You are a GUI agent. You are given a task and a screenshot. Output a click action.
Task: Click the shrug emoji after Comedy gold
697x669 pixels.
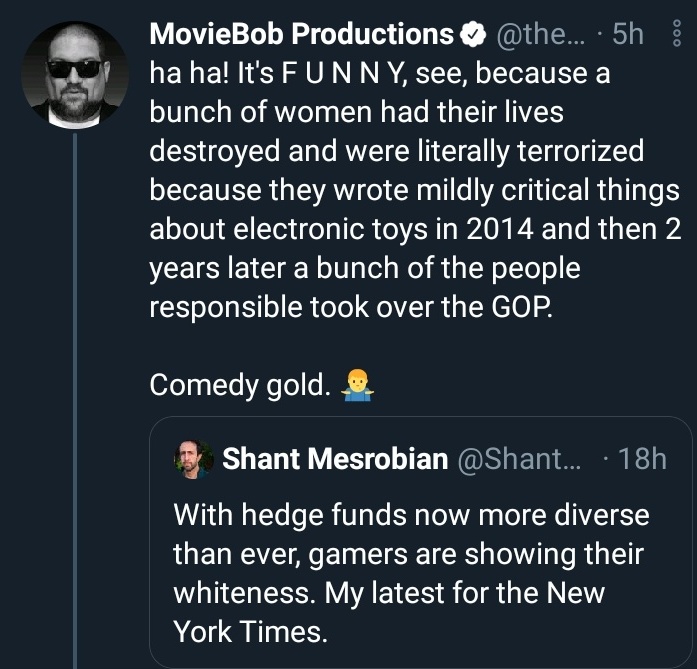click(357, 384)
